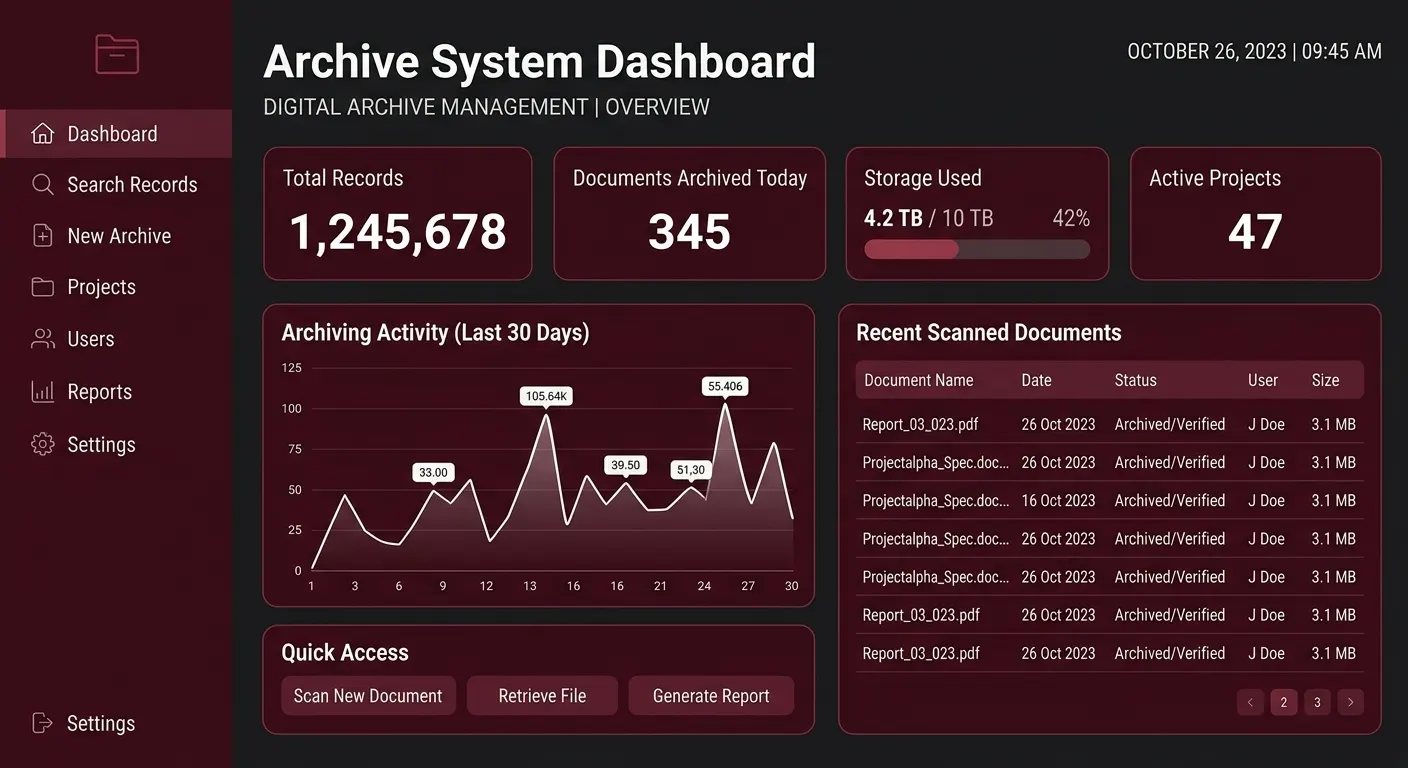Click the folder icon beside Projects
The height and width of the screenshot is (768, 1408).
(x=43, y=287)
